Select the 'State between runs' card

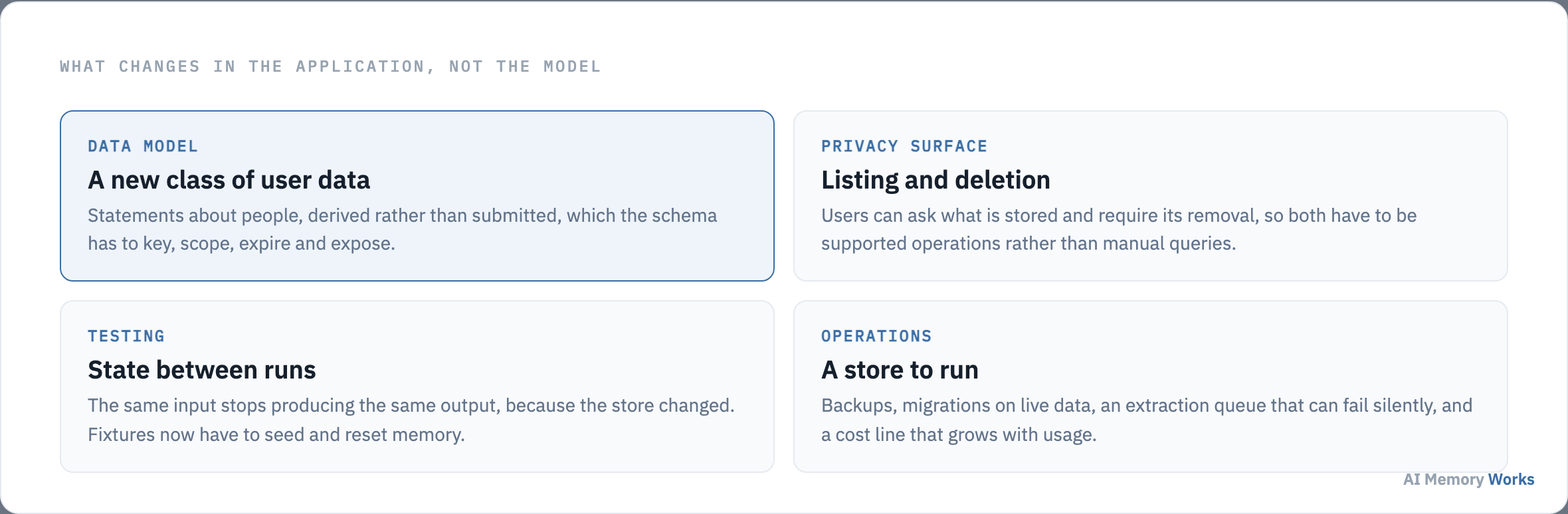pos(417,386)
